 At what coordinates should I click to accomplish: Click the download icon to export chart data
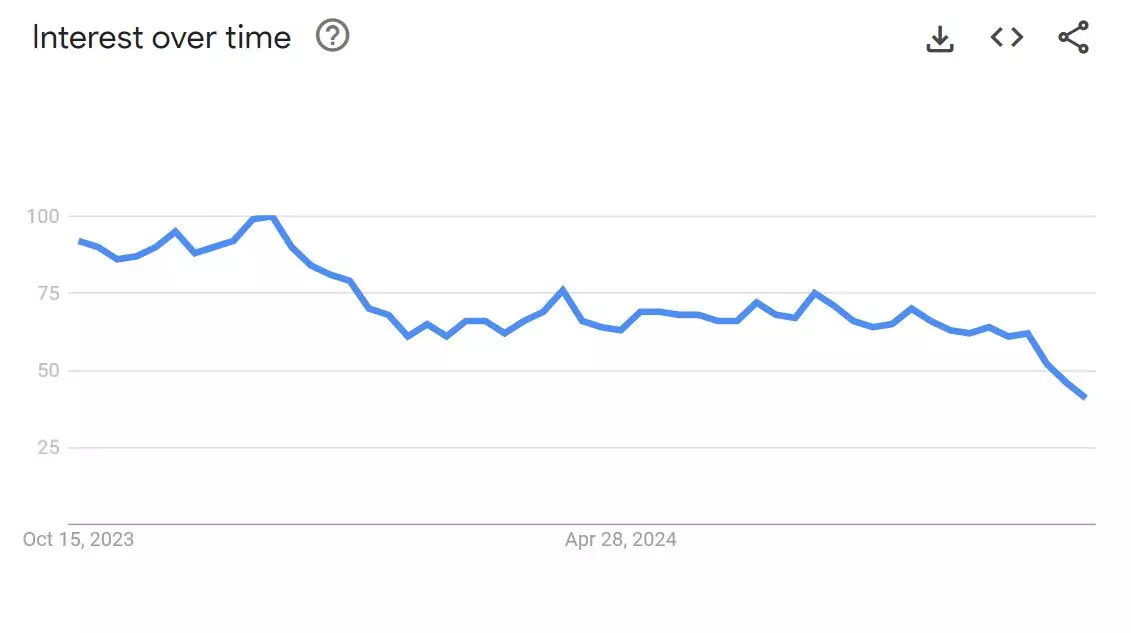[x=939, y=37]
